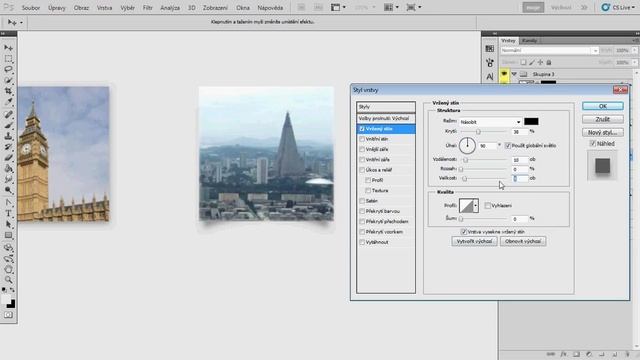
Task: Click the Obnovit výchozí button
Action: tap(523, 241)
